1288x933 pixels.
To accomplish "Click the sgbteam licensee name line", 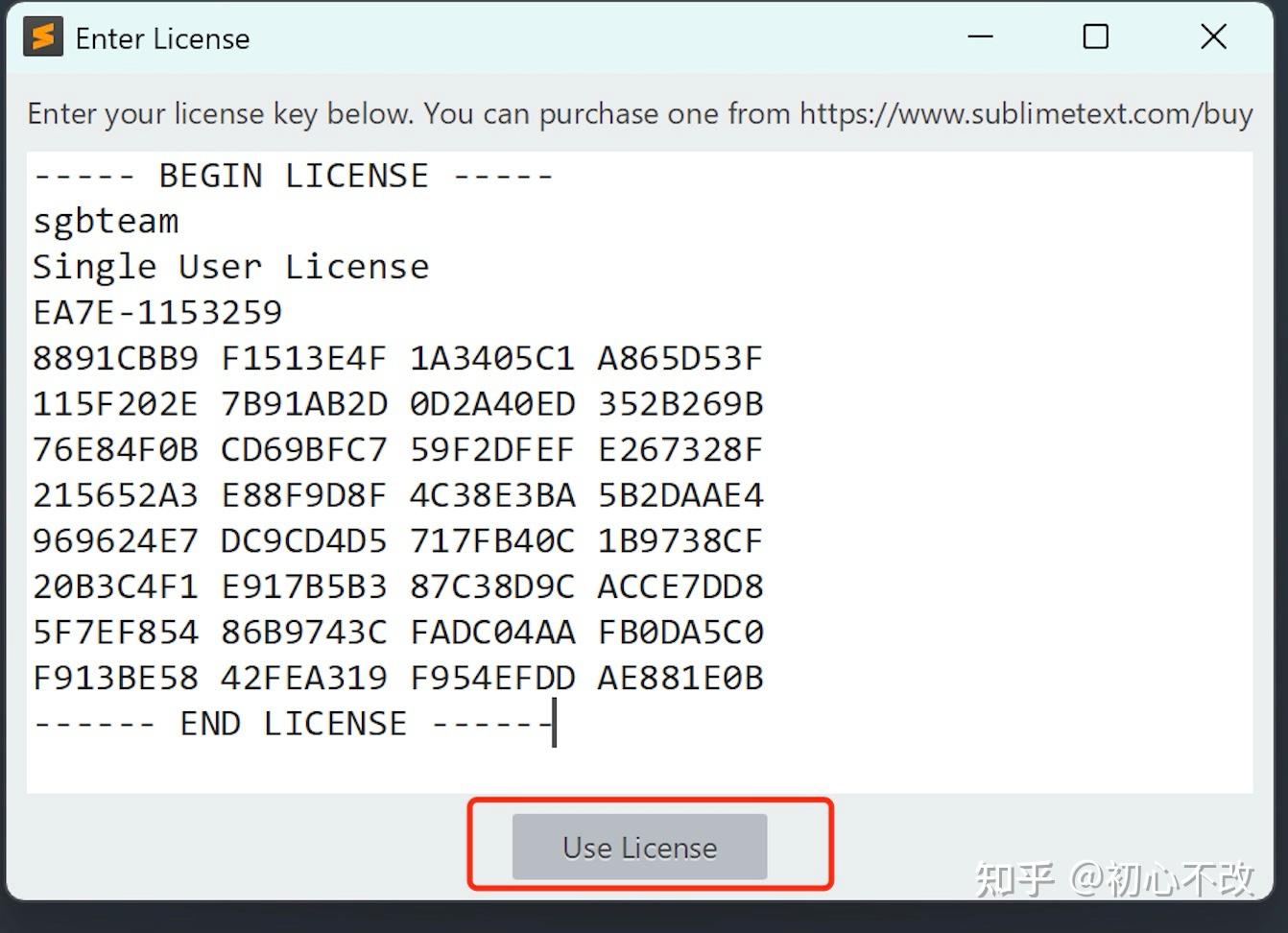I will tap(104, 221).
